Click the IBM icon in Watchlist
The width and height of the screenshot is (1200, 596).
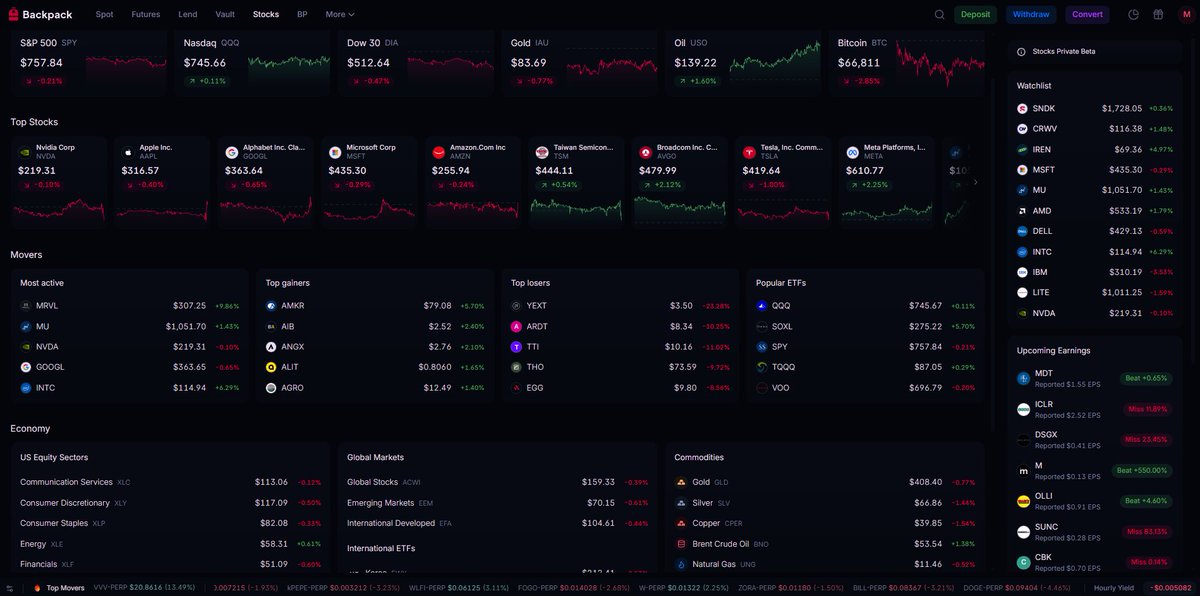pyautogui.click(x=1023, y=272)
